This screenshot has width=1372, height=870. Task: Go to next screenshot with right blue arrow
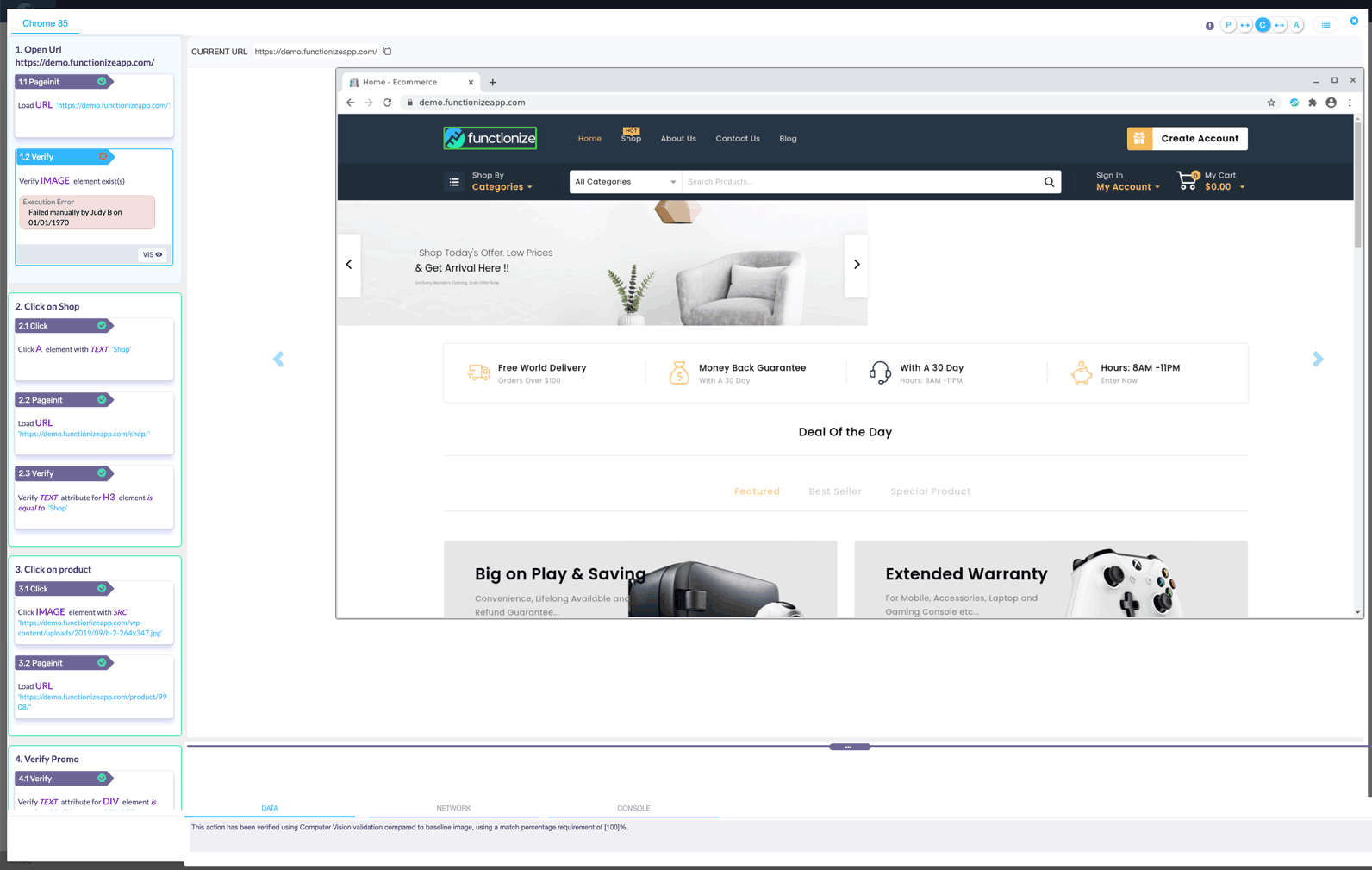click(x=1318, y=359)
